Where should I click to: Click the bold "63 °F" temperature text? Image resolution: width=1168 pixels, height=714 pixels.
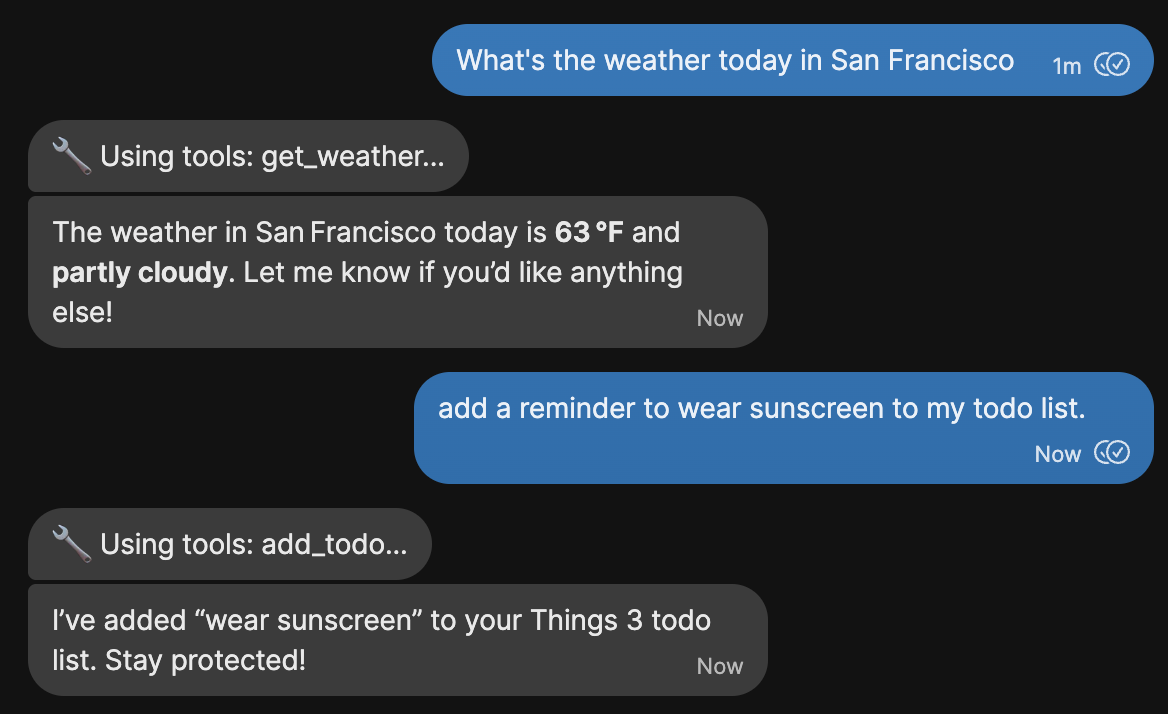[x=589, y=233]
